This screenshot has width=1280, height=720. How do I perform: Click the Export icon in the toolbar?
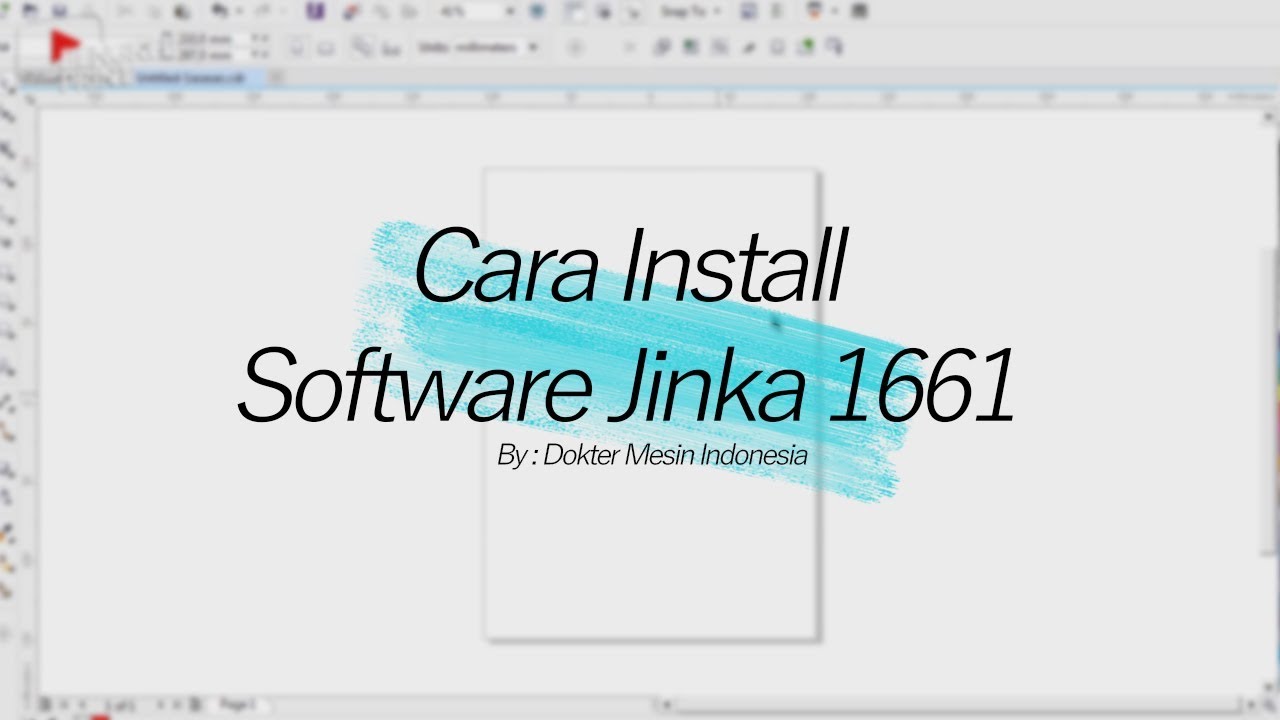click(380, 11)
